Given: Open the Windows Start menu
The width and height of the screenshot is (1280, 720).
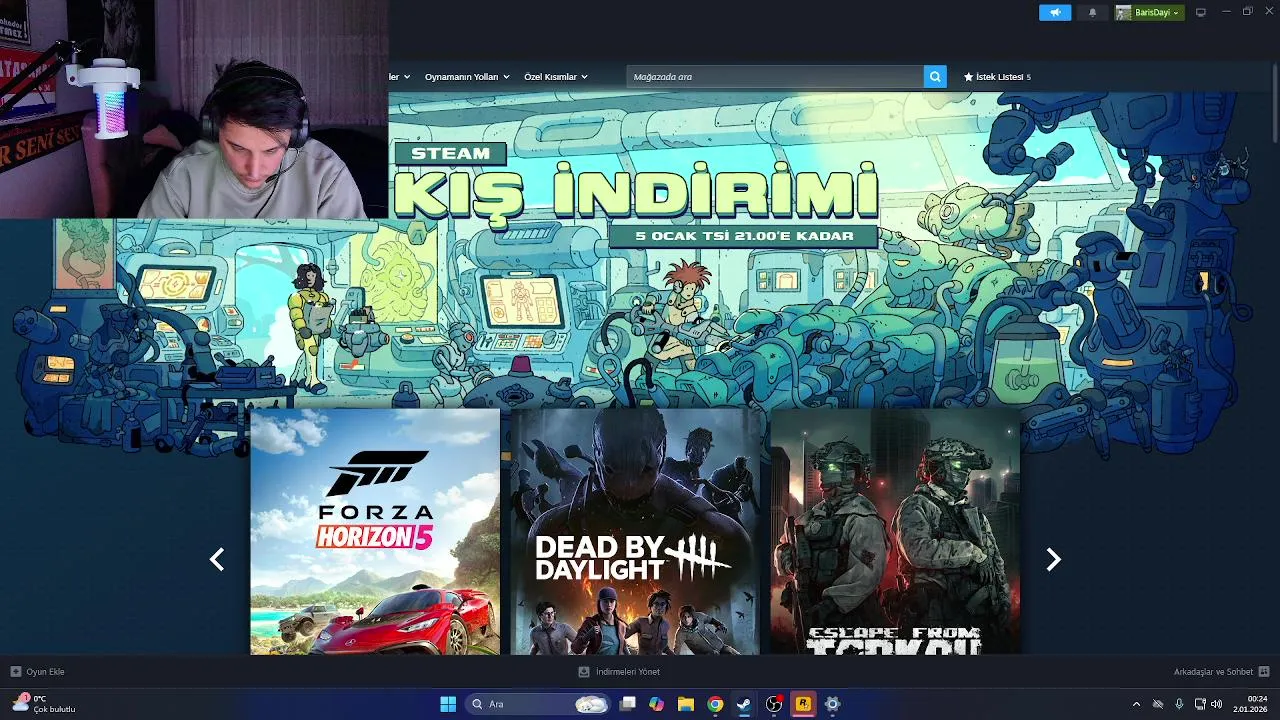Looking at the screenshot, I should 448,704.
